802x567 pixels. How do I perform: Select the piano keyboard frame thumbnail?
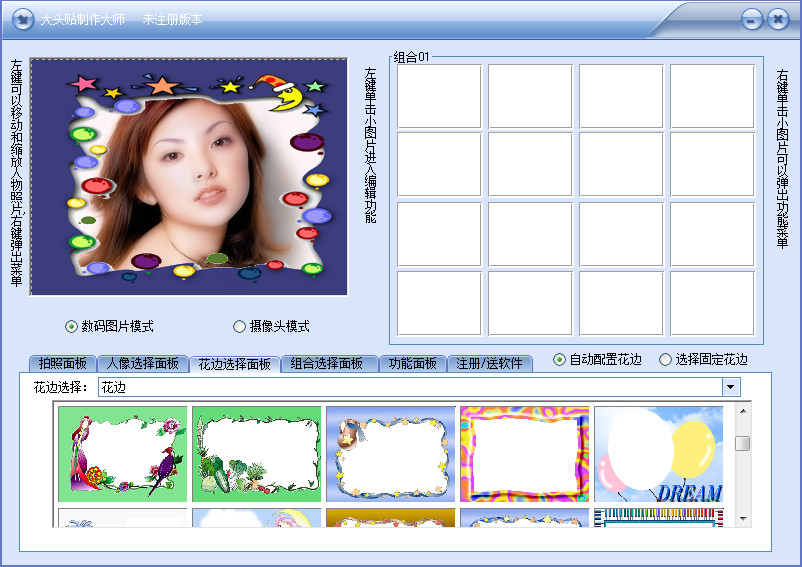pyautogui.click(x=659, y=517)
